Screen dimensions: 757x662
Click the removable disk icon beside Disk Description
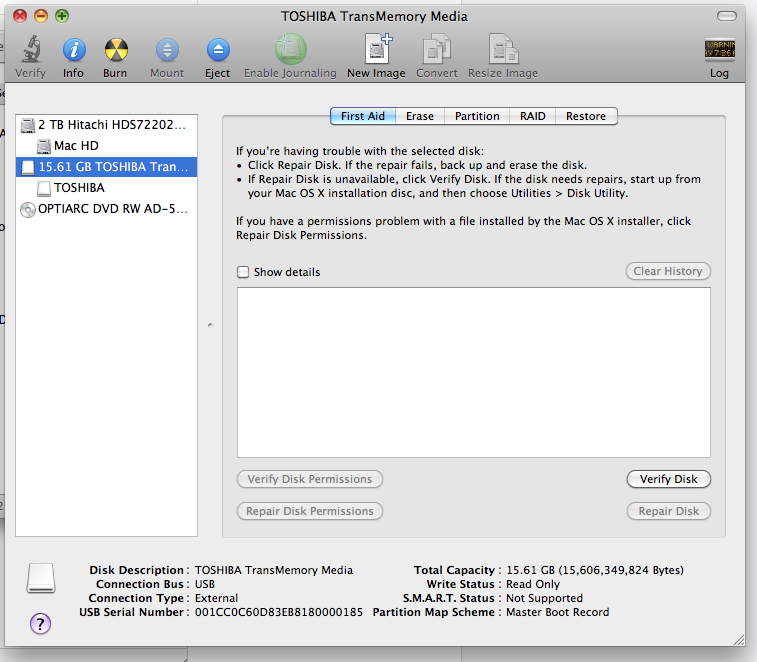point(41,578)
